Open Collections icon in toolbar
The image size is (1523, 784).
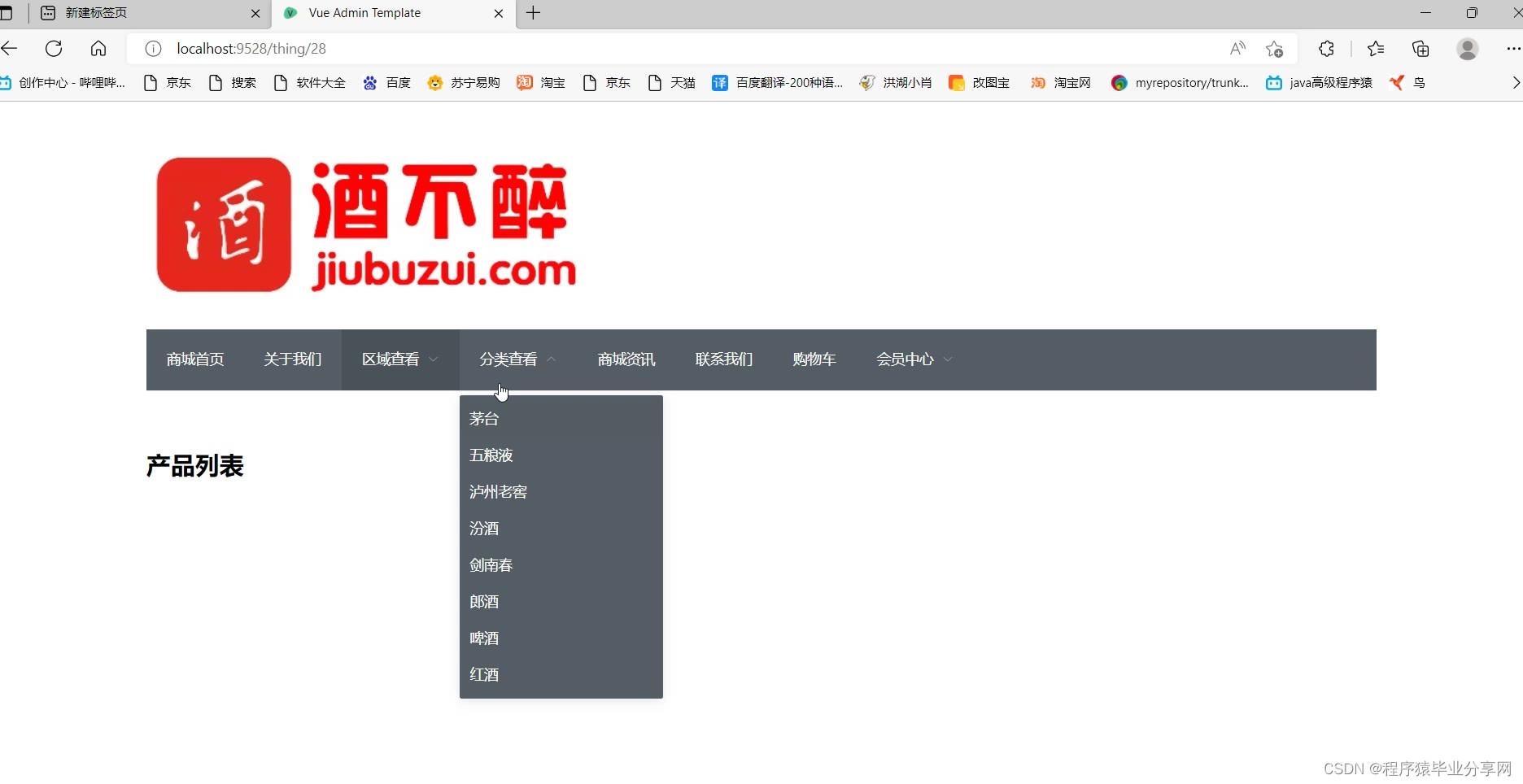pos(1420,49)
